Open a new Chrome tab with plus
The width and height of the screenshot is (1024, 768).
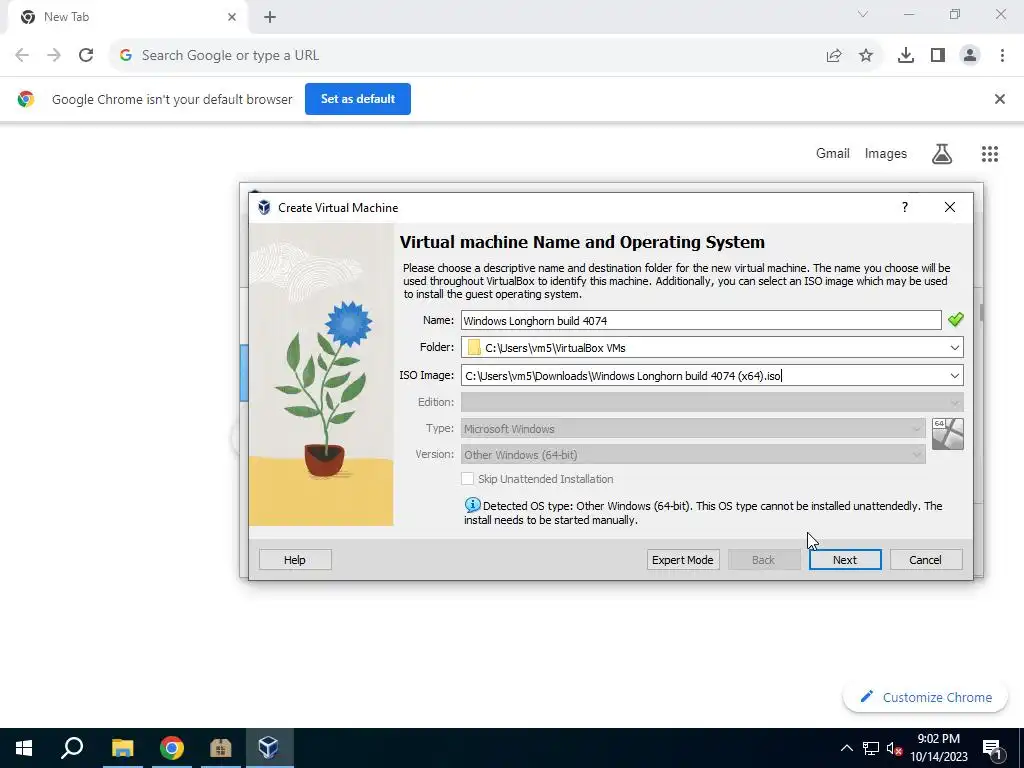tap(270, 17)
